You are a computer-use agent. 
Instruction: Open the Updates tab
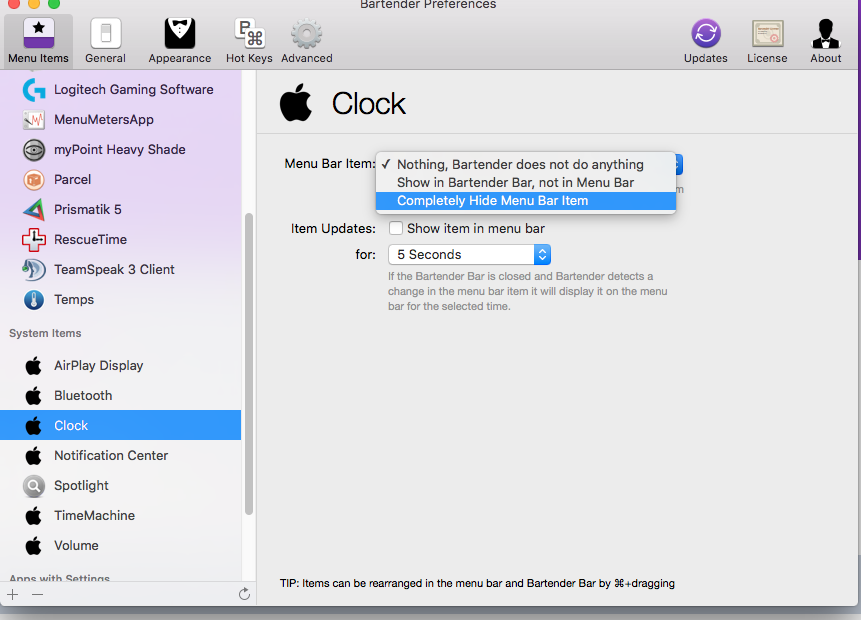706,41
